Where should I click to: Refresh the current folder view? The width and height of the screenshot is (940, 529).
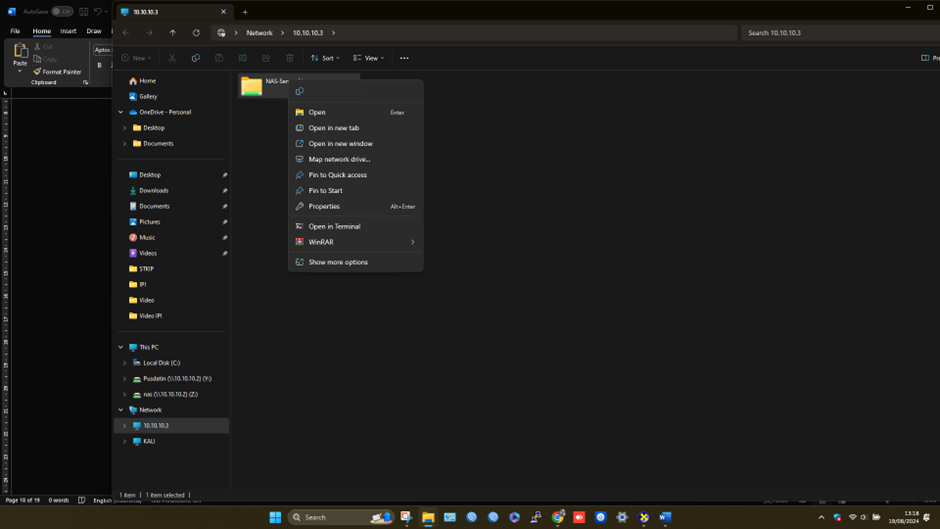196,33
